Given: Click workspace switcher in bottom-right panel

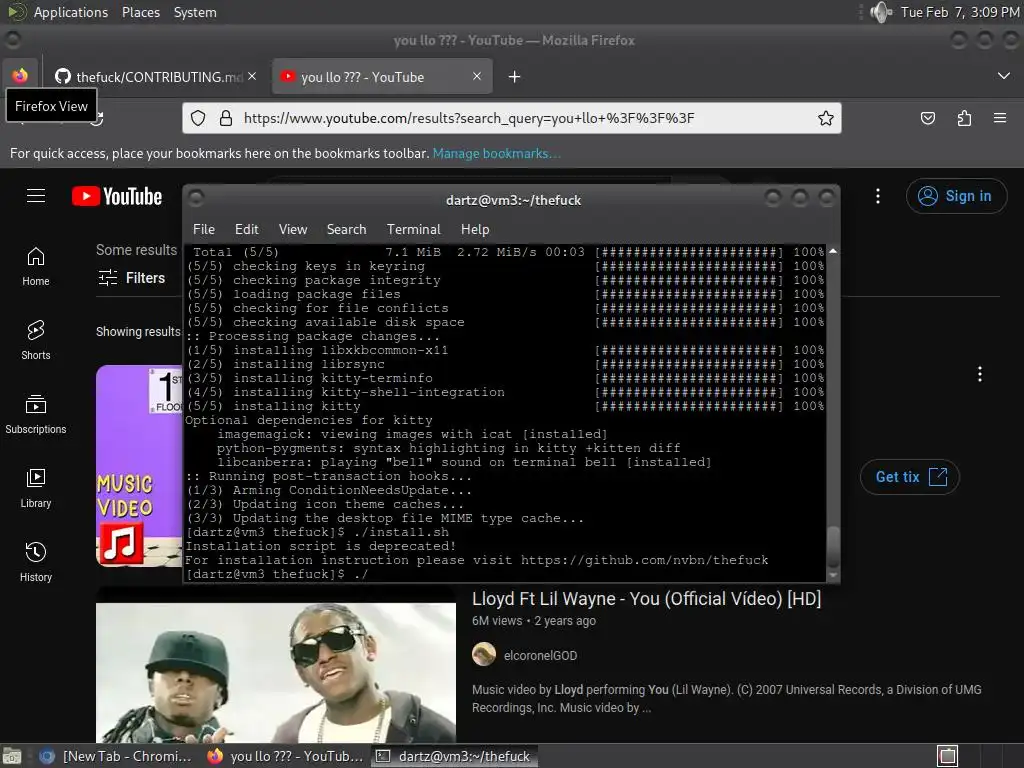Looking at the screenshot, I should pos(948,756).
